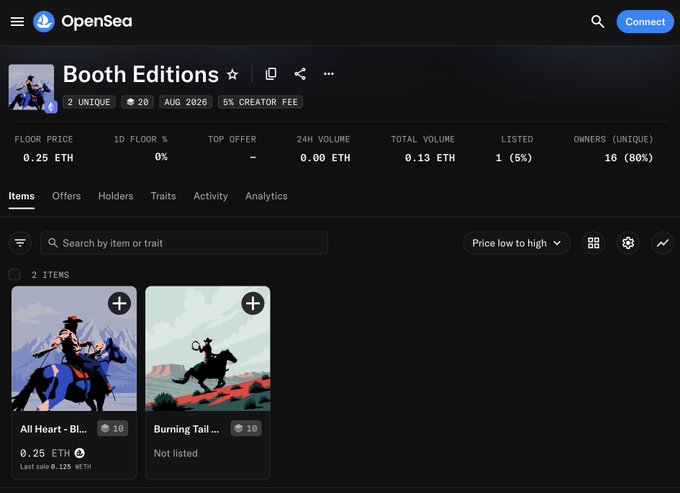Click the 5% CREATOR FEE badge
Screen dimensions: 680x493
[x=260, y=102]
